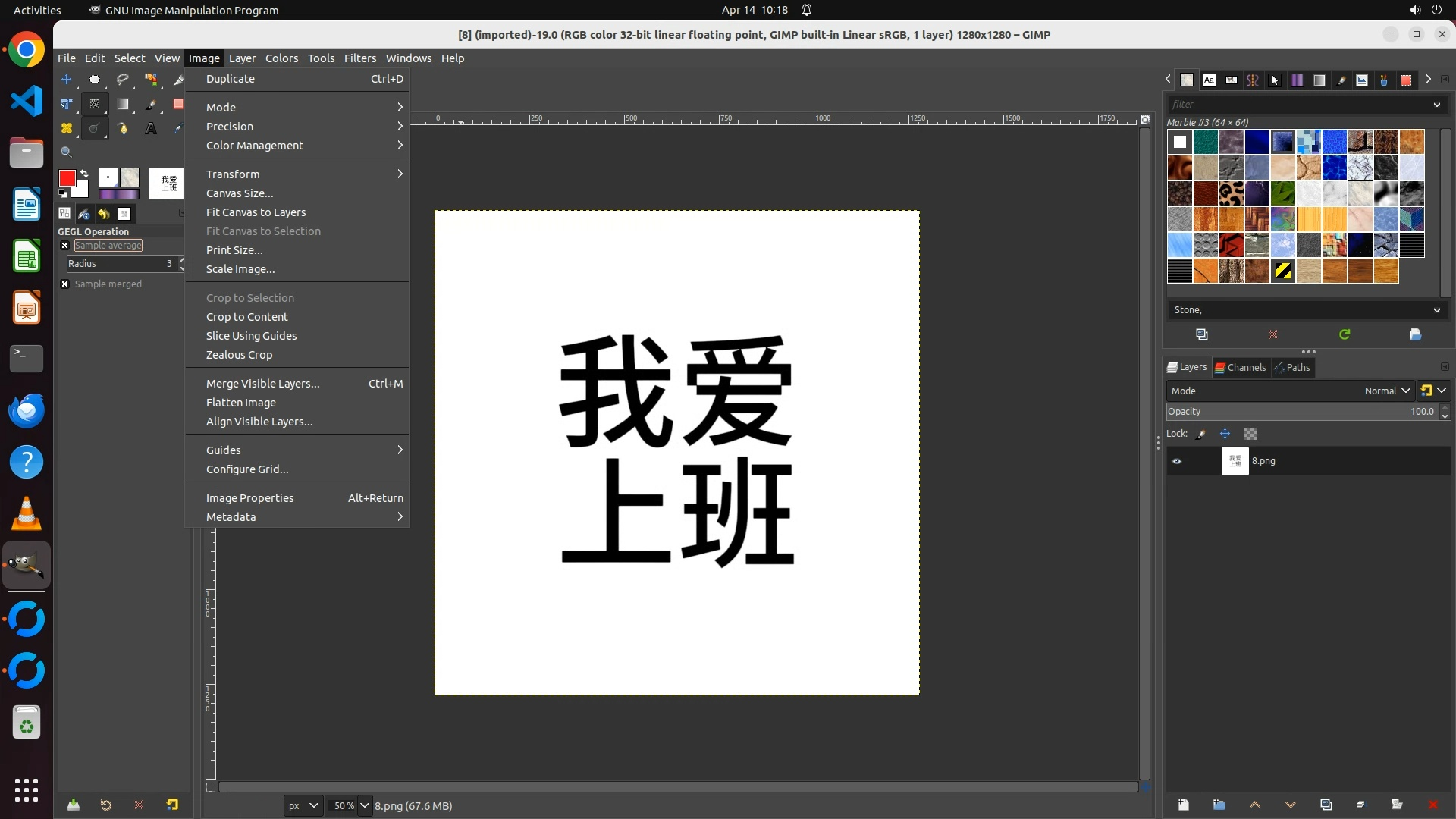Open the zoom percentage dropdown in status bar

(365, 805)
